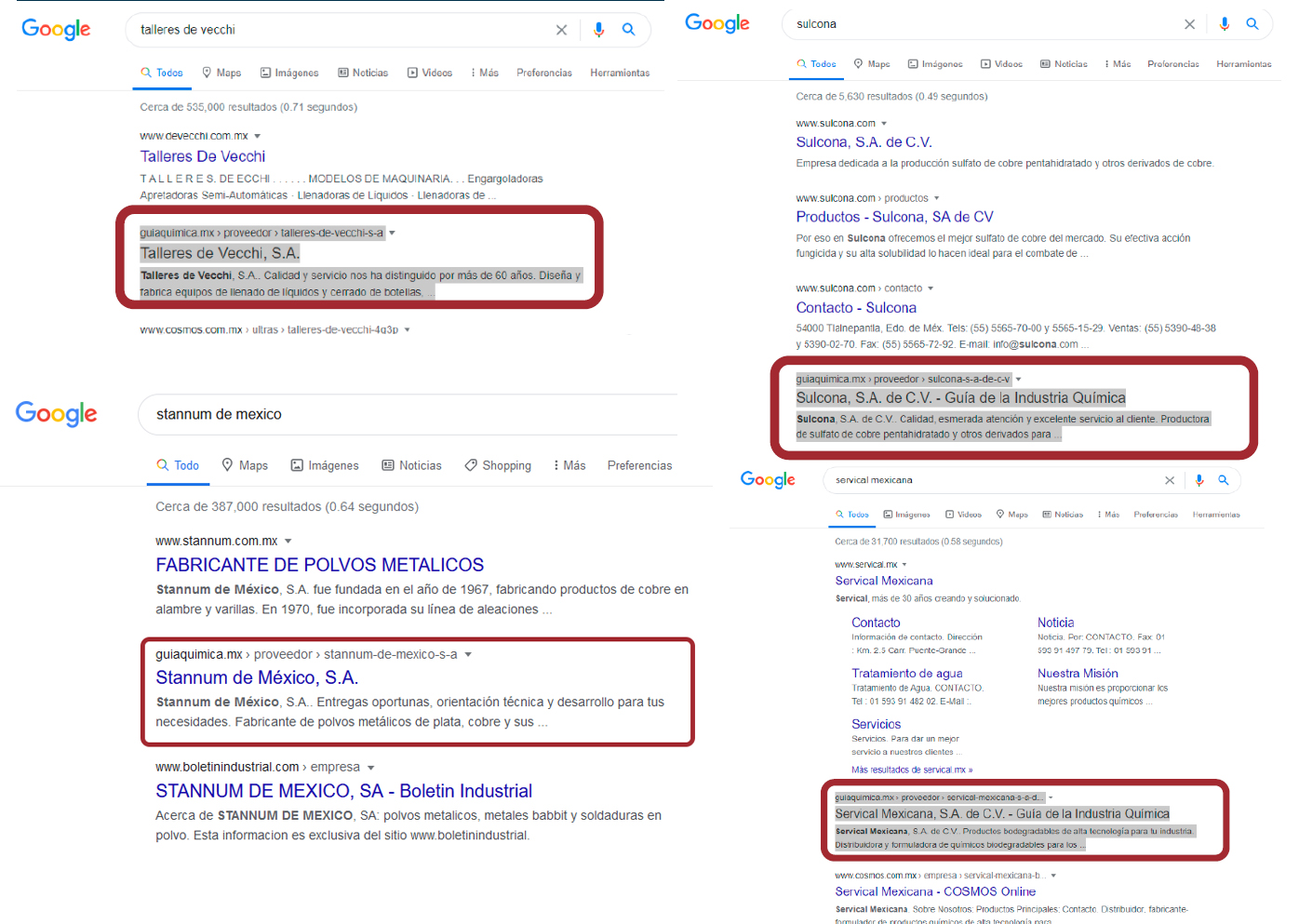Open "Productos - Sulcona, SA de CV" result
The height and width of the screenshot is (924, 1299).
[x=894, y=217]
